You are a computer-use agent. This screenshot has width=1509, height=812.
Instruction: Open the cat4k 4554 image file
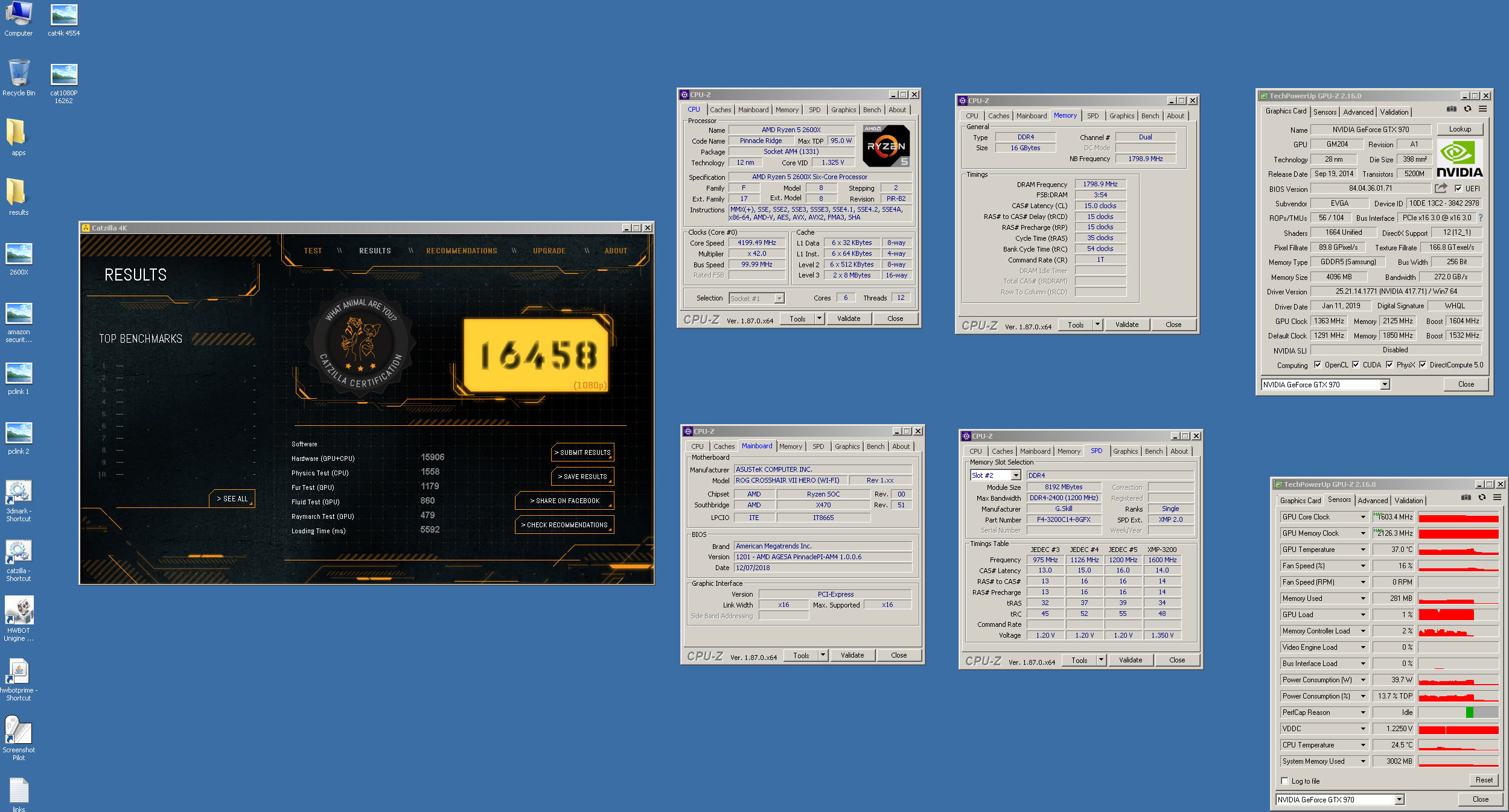point(64,19)
